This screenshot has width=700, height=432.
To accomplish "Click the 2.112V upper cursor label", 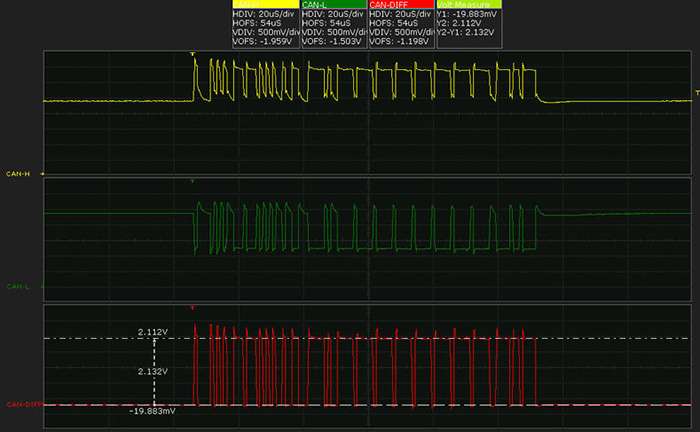I will pyautogui.click(x=153, y=332).
